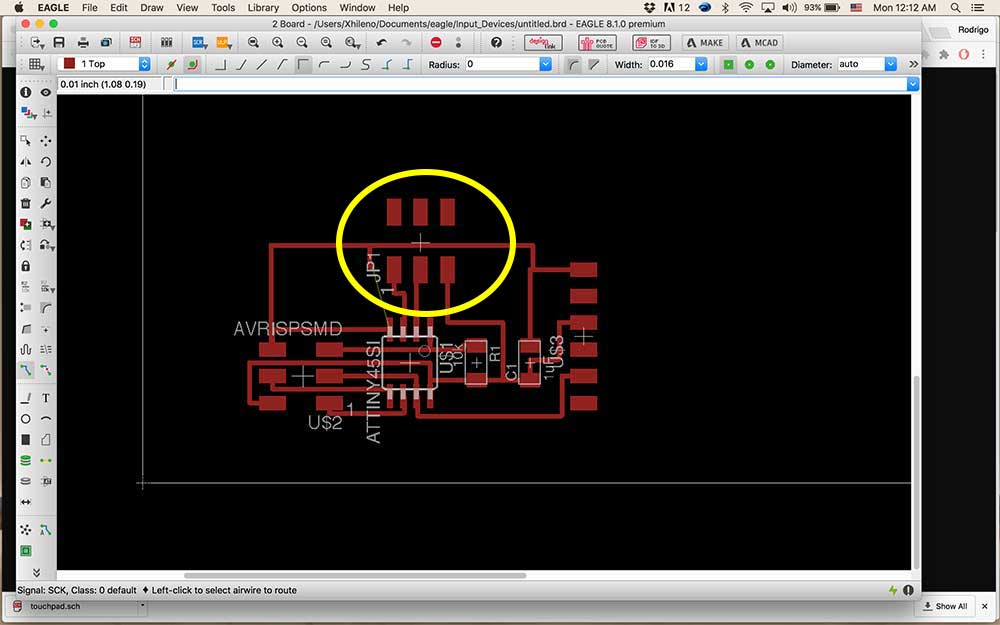Toggle round miter style
The width and height of the screenshot is (1000, 625).
573,64
